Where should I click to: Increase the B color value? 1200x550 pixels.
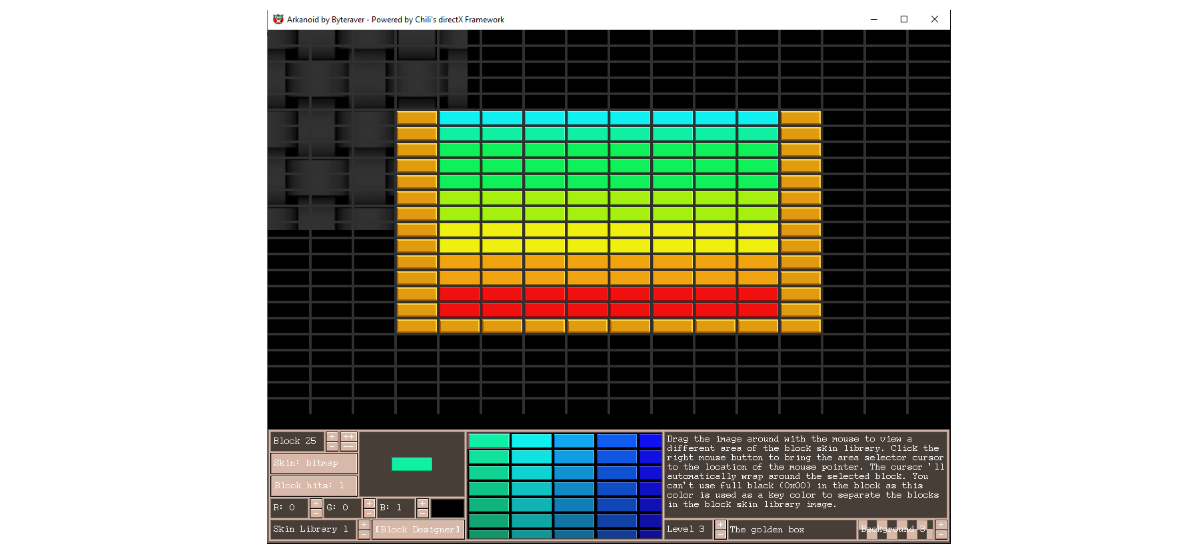[x=422, y=503]
